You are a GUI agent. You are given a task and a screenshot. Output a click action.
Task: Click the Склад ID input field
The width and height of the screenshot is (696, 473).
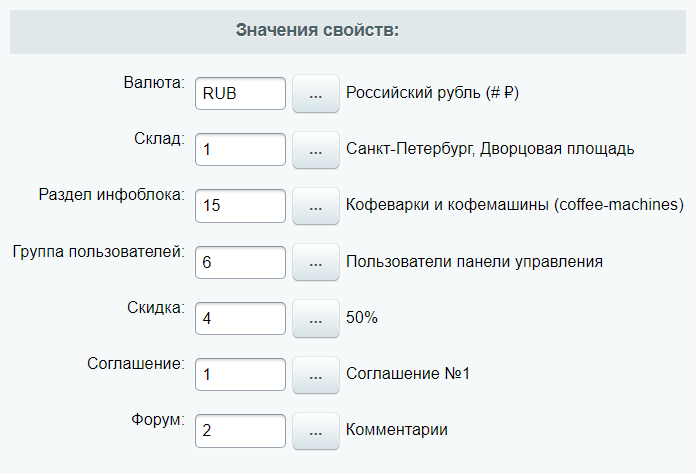[x=241, y=150]
